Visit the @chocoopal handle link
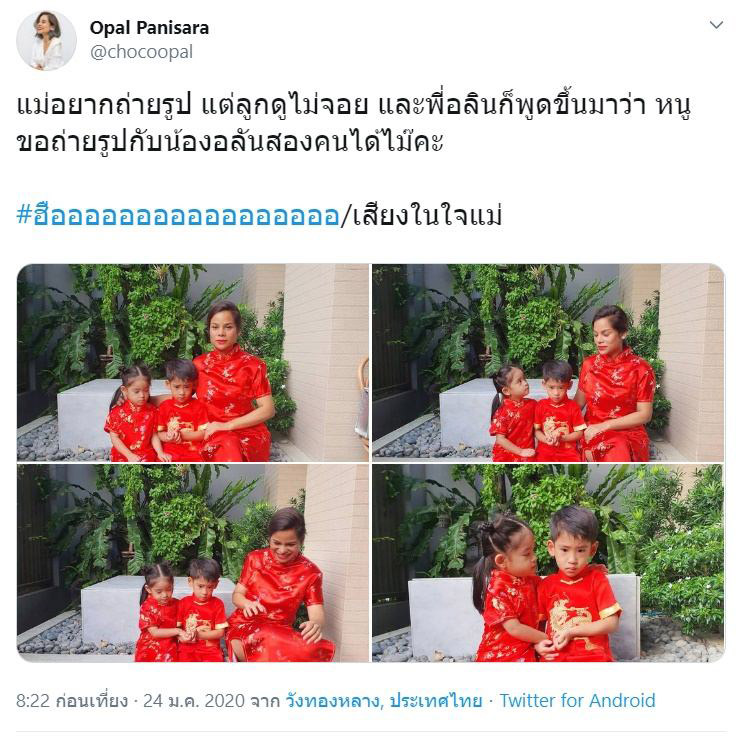Image resolution: width=743 pixels, height=737 pixels. pyautogui.click(x=141, y=52)
